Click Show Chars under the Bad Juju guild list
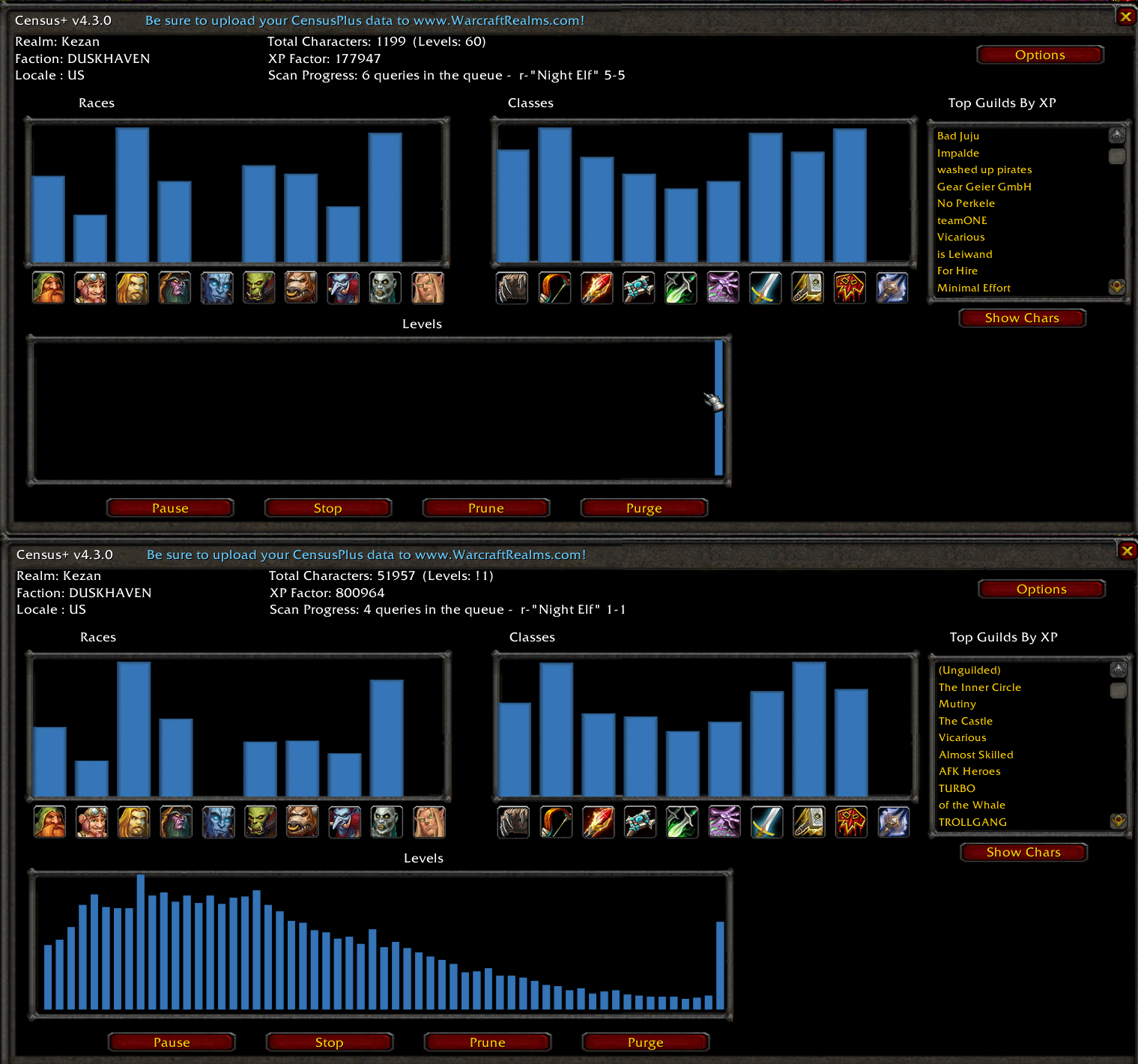This screenshot has height=1064, width=1138. click(x=1022, y=318)
